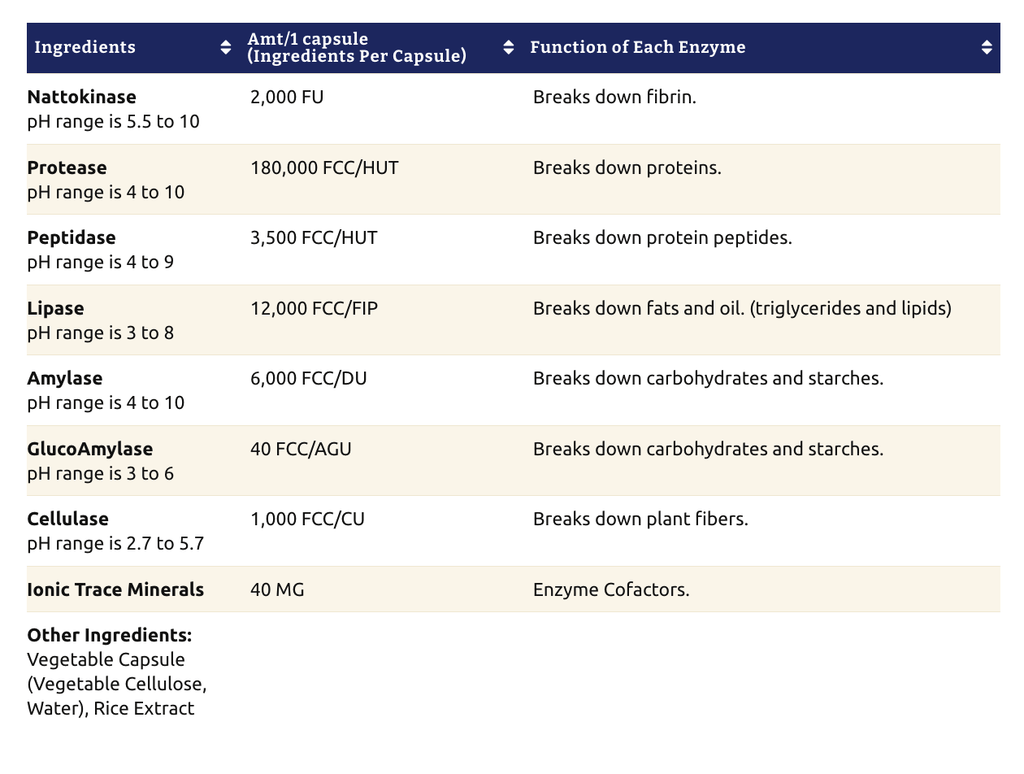Click the Protease ingredient name

67,168
